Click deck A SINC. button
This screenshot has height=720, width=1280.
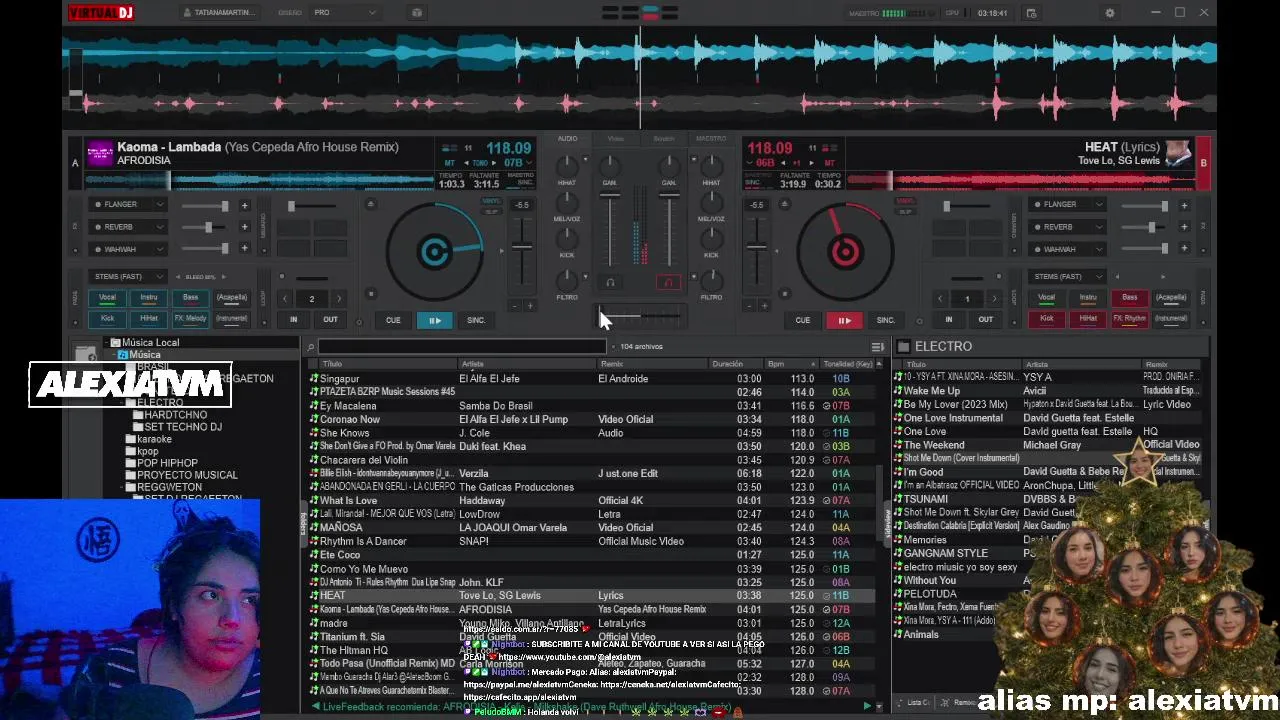[x=476, y=320]
